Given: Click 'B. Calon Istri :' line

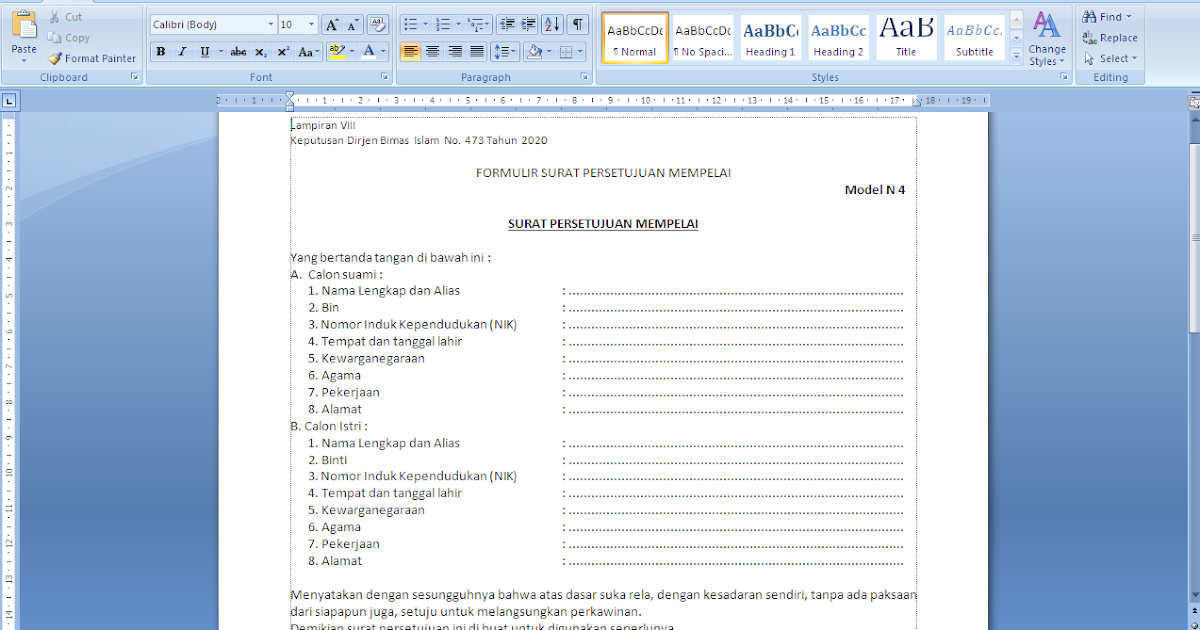Looking at the screenshot, I should (329, 426).
